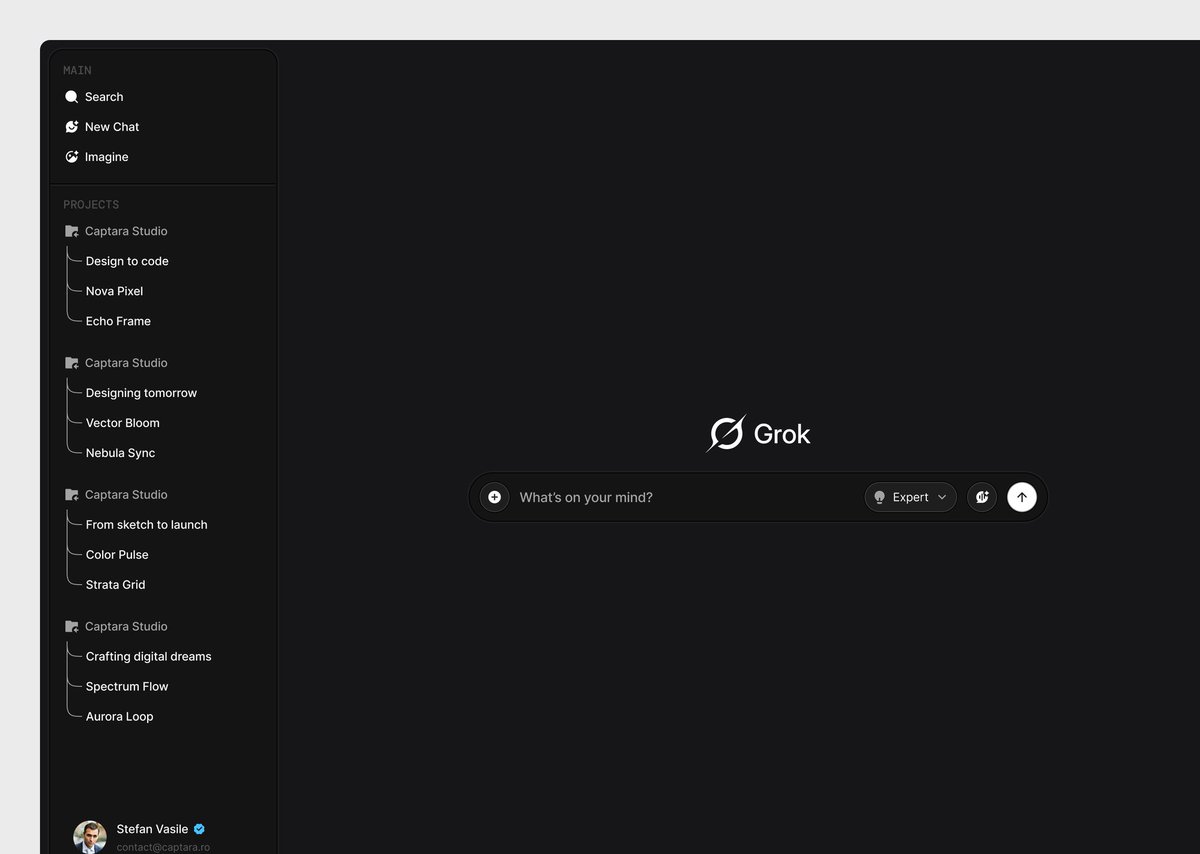Viewport: 1200px width, 854px height.
Task: Click the plus attach icon in prompt bar
Action: (494, 497)
